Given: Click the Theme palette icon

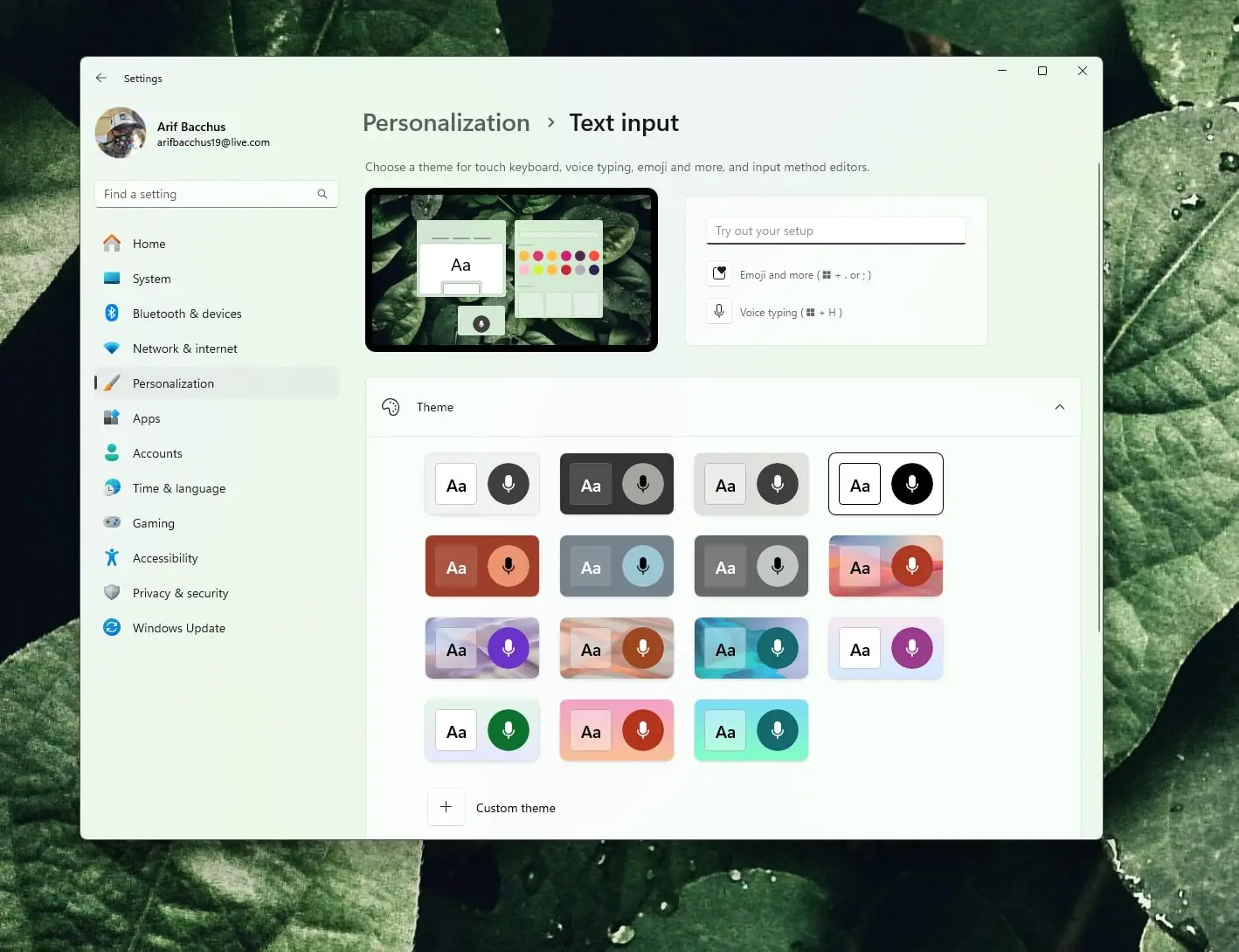Looking at the screenshot, I should 391,407.
